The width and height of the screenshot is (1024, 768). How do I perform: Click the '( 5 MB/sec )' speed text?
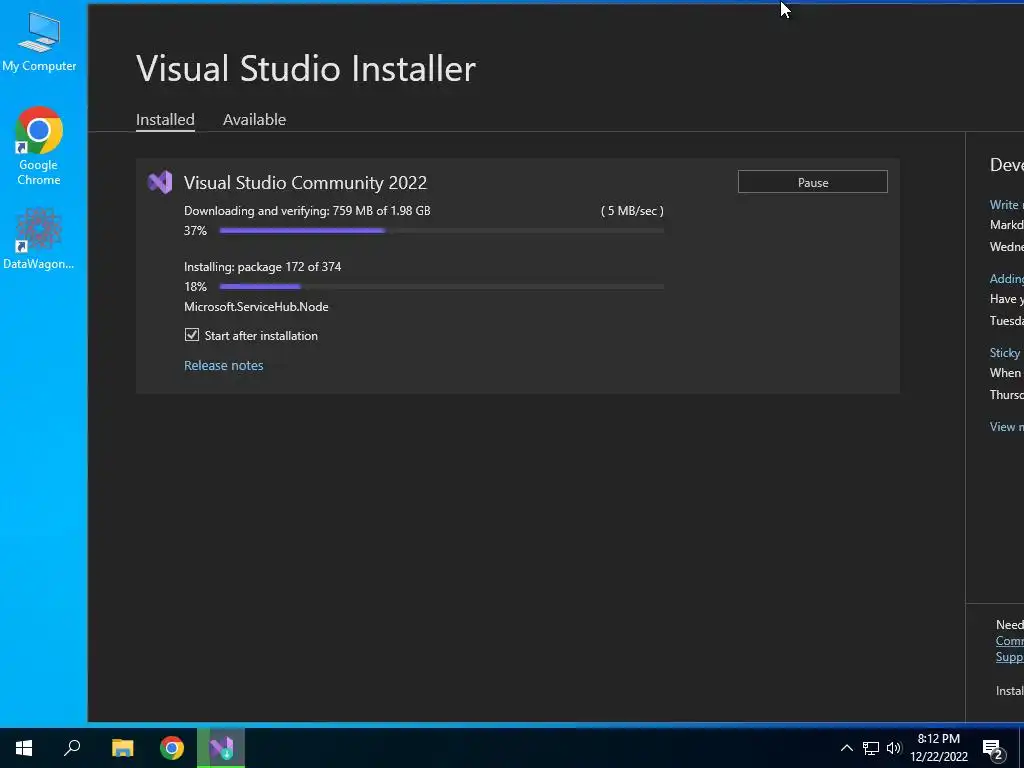pyautogui.click(x=632, y=211)
